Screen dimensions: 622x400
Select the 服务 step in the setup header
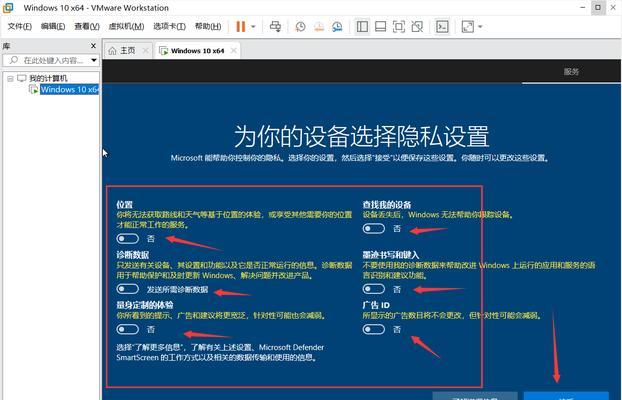571,71
